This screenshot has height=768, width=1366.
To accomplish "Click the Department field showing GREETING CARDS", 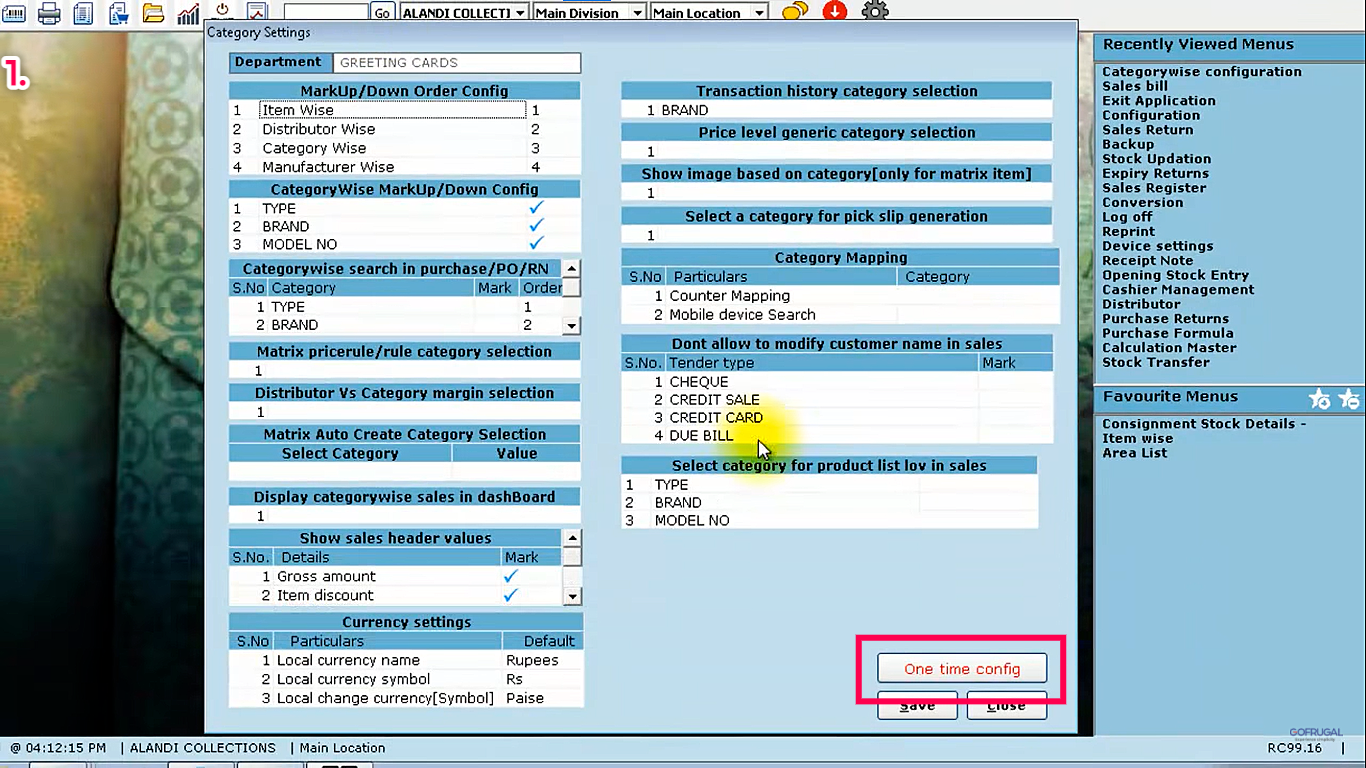I will coord(456,62).
